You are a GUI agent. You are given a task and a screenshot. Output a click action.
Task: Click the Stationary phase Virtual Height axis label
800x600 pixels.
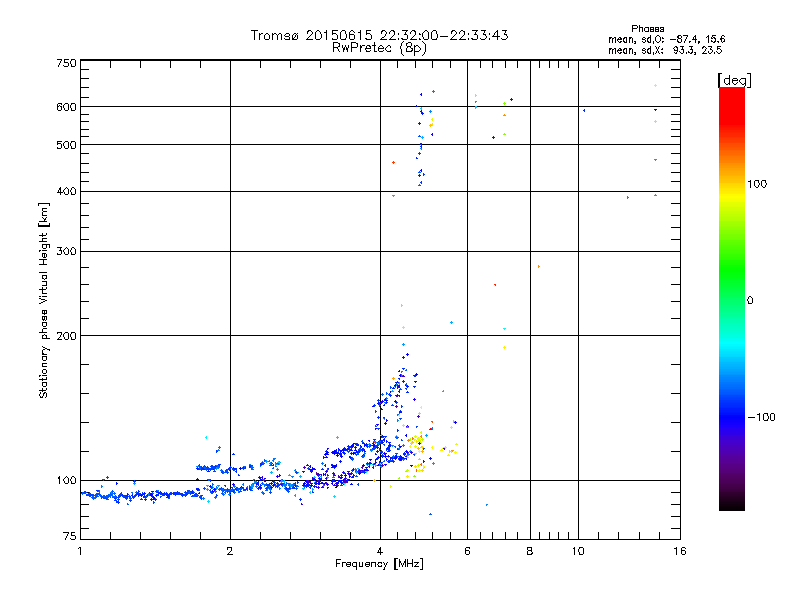click(x=44, y=301)
